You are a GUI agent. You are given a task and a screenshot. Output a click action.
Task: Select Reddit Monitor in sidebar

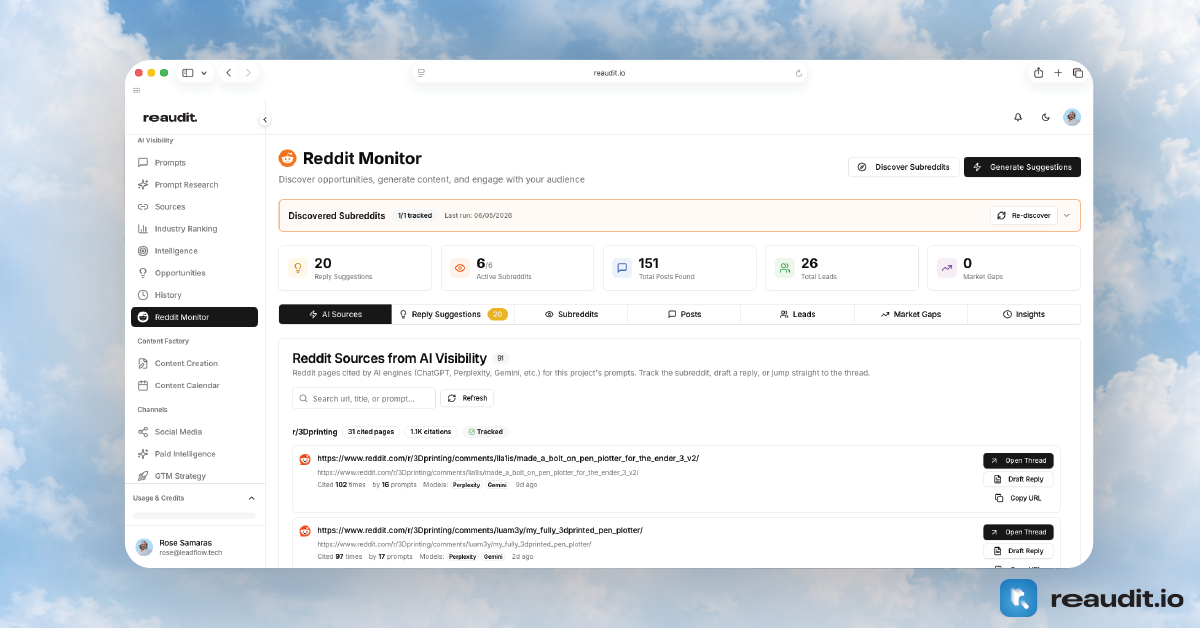click(194, 317)
